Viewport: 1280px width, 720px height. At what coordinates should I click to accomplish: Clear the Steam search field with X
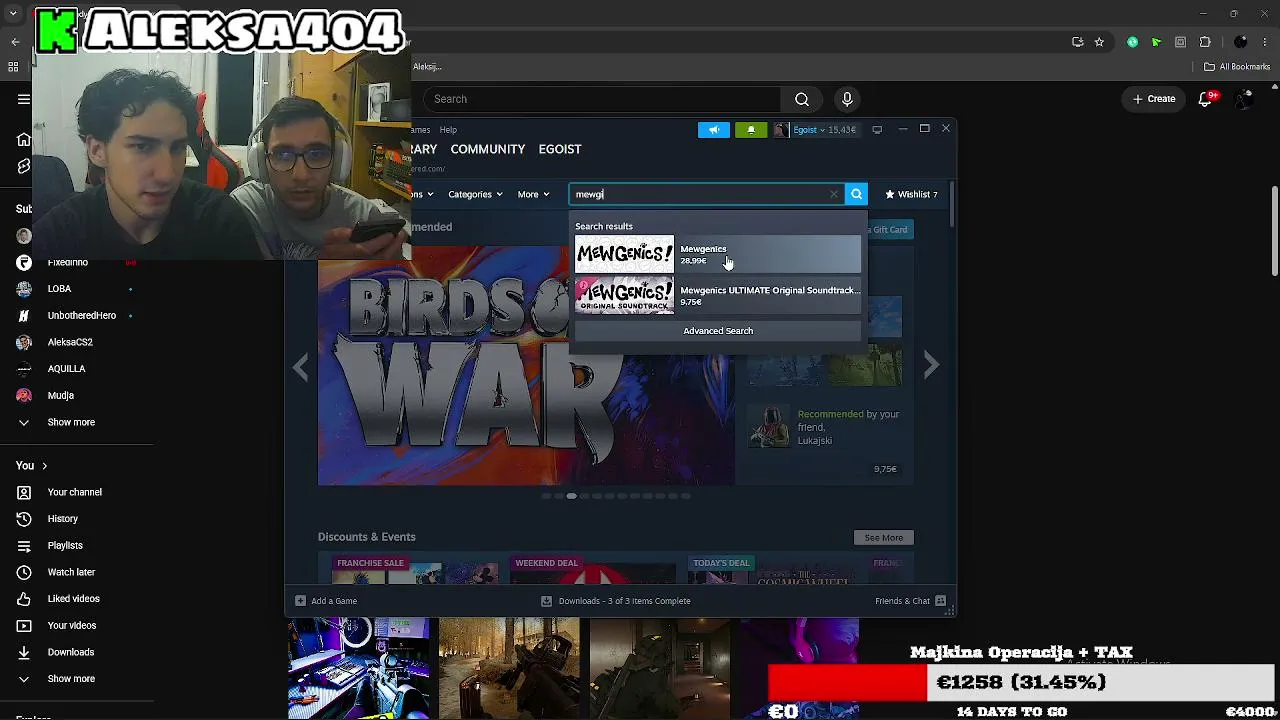pos(834,194)
